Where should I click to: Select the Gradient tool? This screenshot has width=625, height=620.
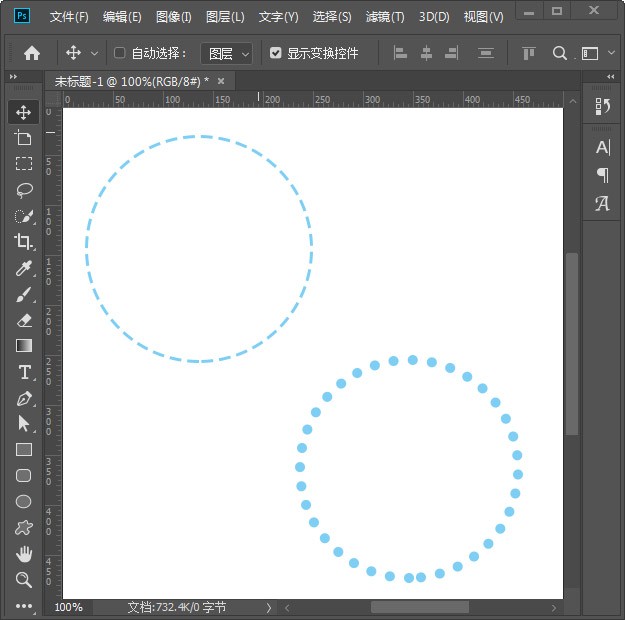point(24,346)
